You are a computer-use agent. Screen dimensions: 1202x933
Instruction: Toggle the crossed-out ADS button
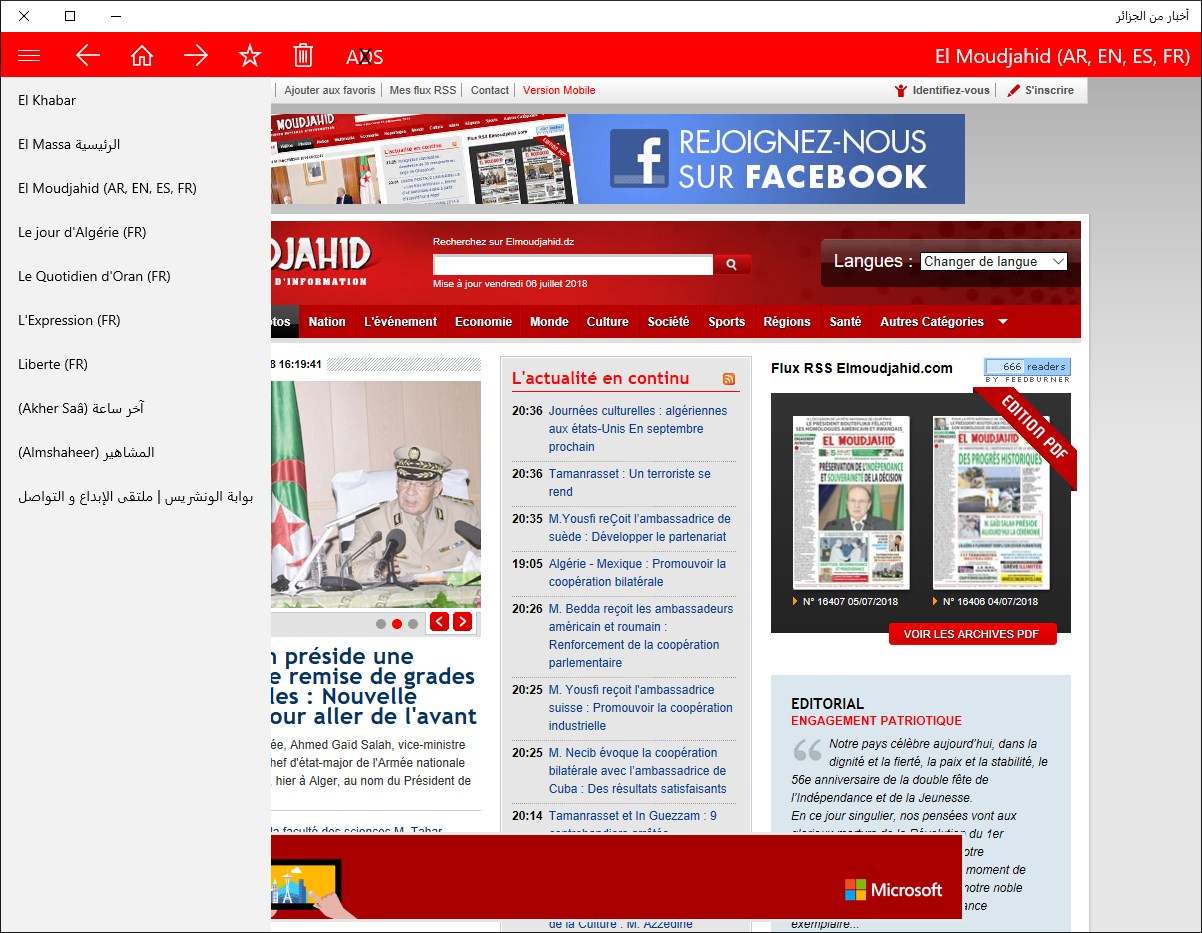(x=365, y=57)
